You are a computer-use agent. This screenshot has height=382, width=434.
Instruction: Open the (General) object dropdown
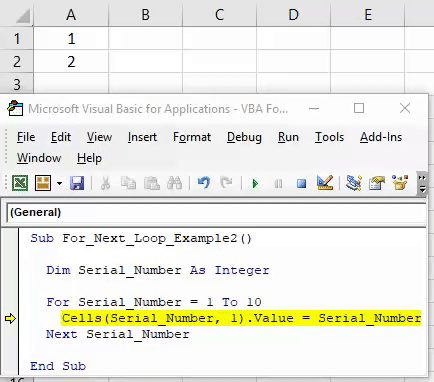[216, 212]
